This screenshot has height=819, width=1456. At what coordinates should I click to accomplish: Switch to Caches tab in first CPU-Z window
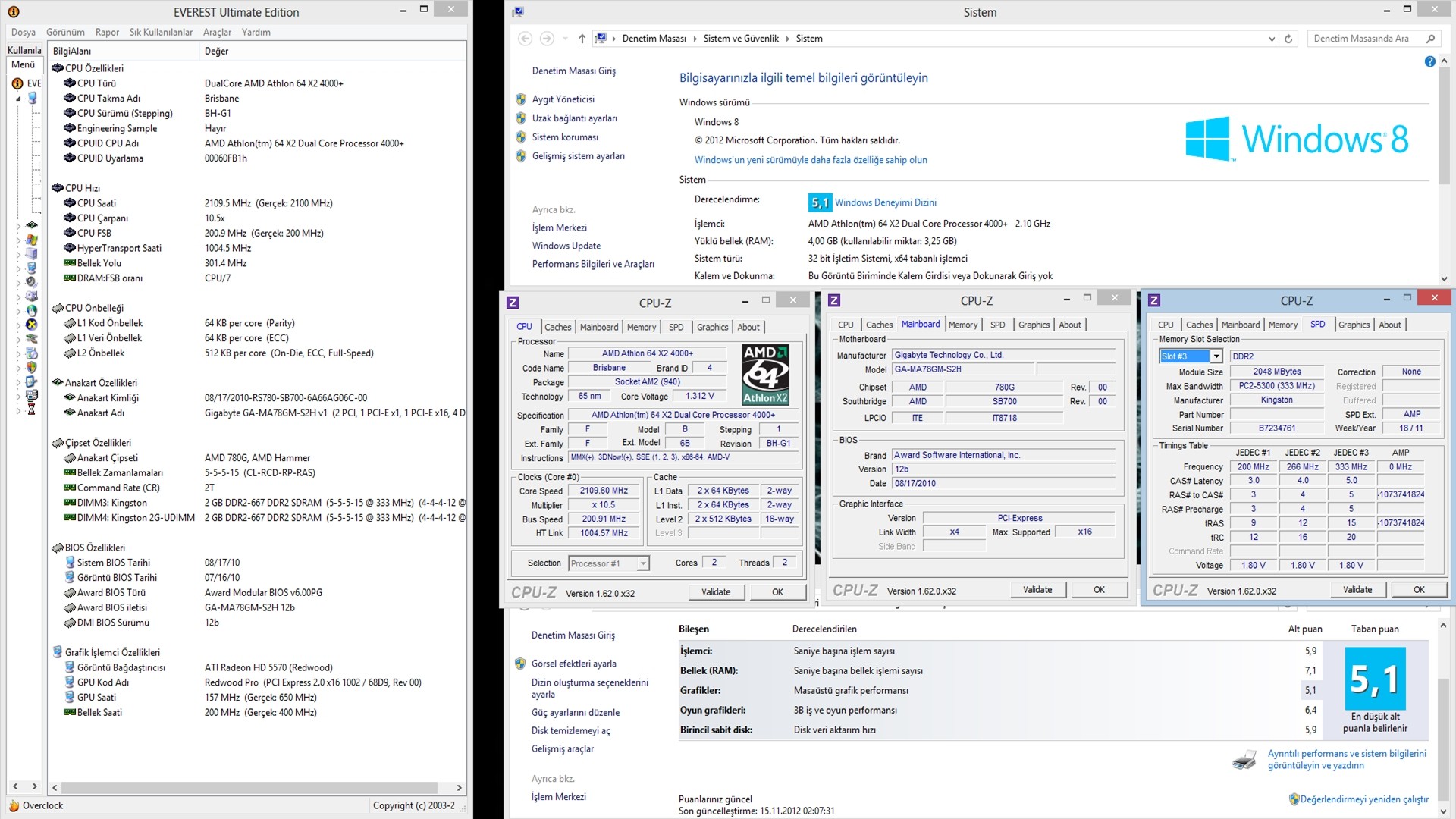coord(557,327)
